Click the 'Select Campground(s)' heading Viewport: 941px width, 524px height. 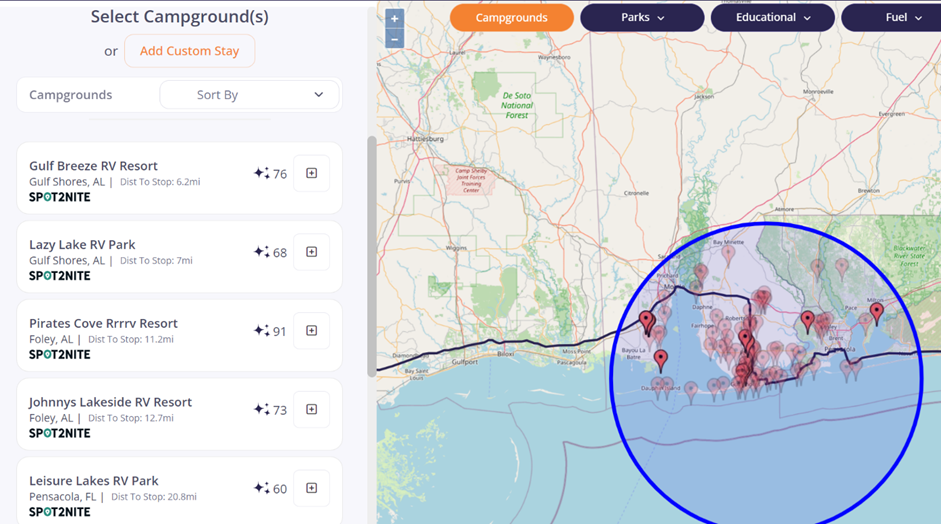coord(179,16)
